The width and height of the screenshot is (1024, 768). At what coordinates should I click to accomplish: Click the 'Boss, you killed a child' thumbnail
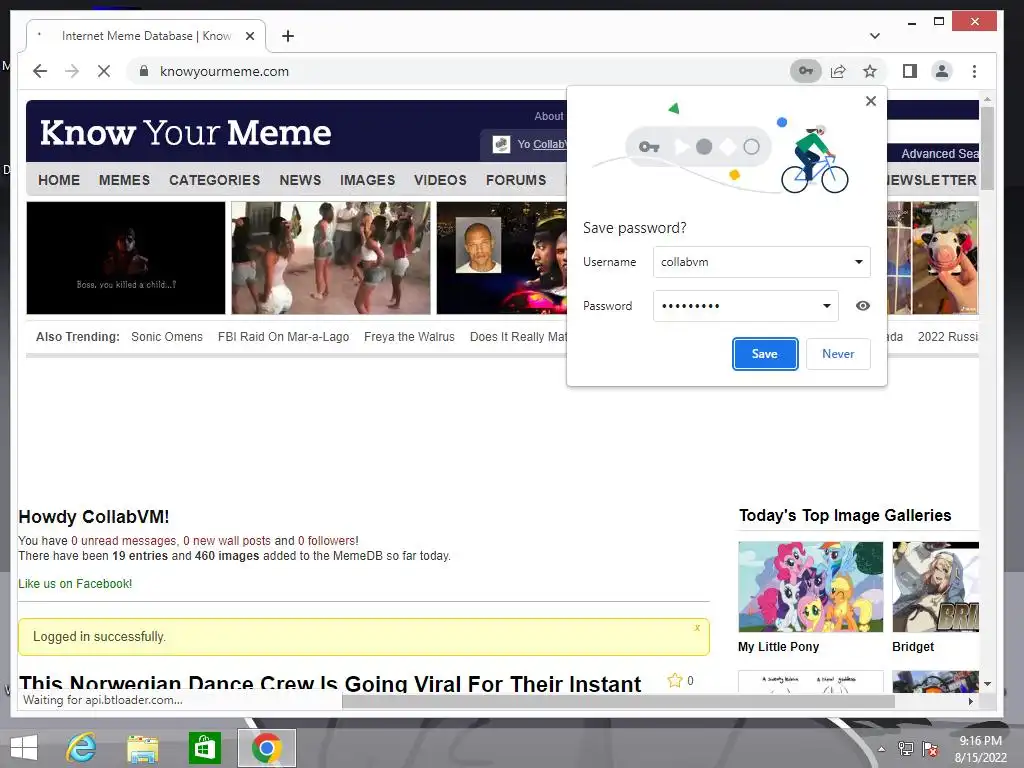coord(126,258)
